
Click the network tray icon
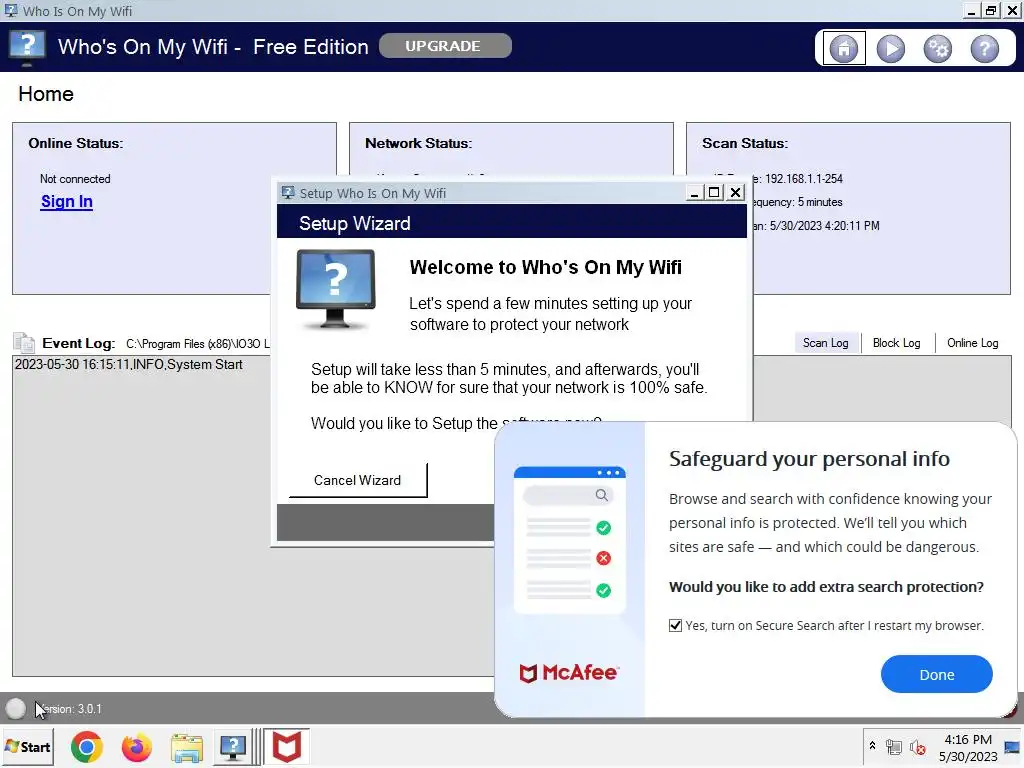click(x=893, y=746)
